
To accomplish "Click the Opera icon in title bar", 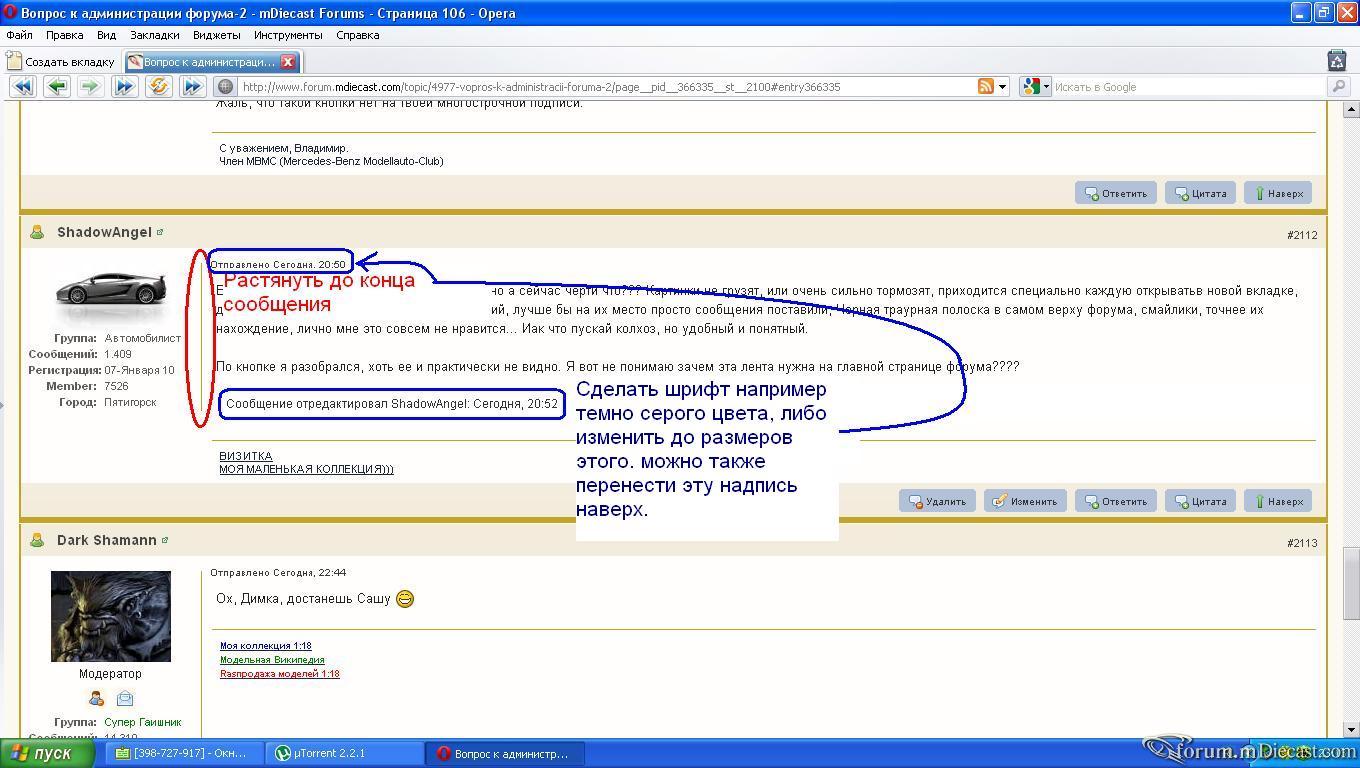I will pyautogui.click(x=10, y=13).
